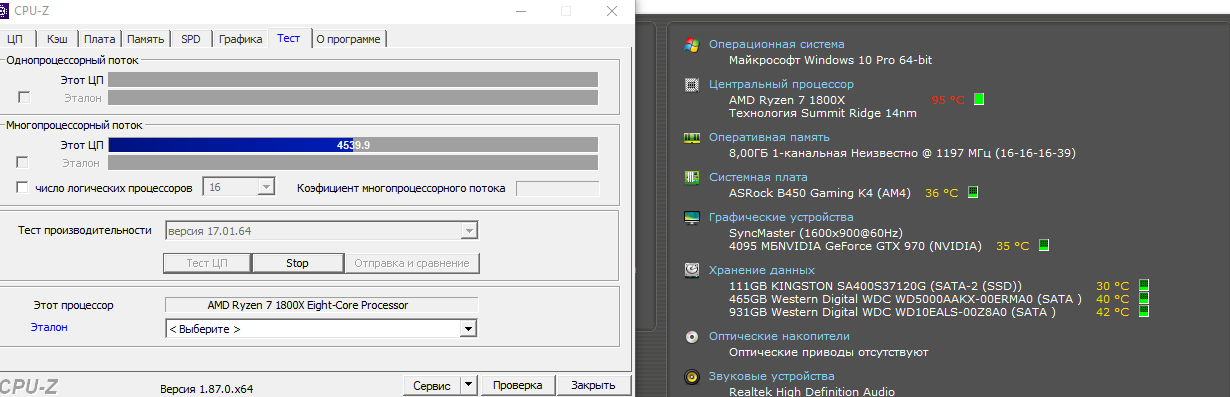Viewport: 1230px width, 397px height.
Task: Open the Оперативная память section in Speccy
Action: (769, 138)
